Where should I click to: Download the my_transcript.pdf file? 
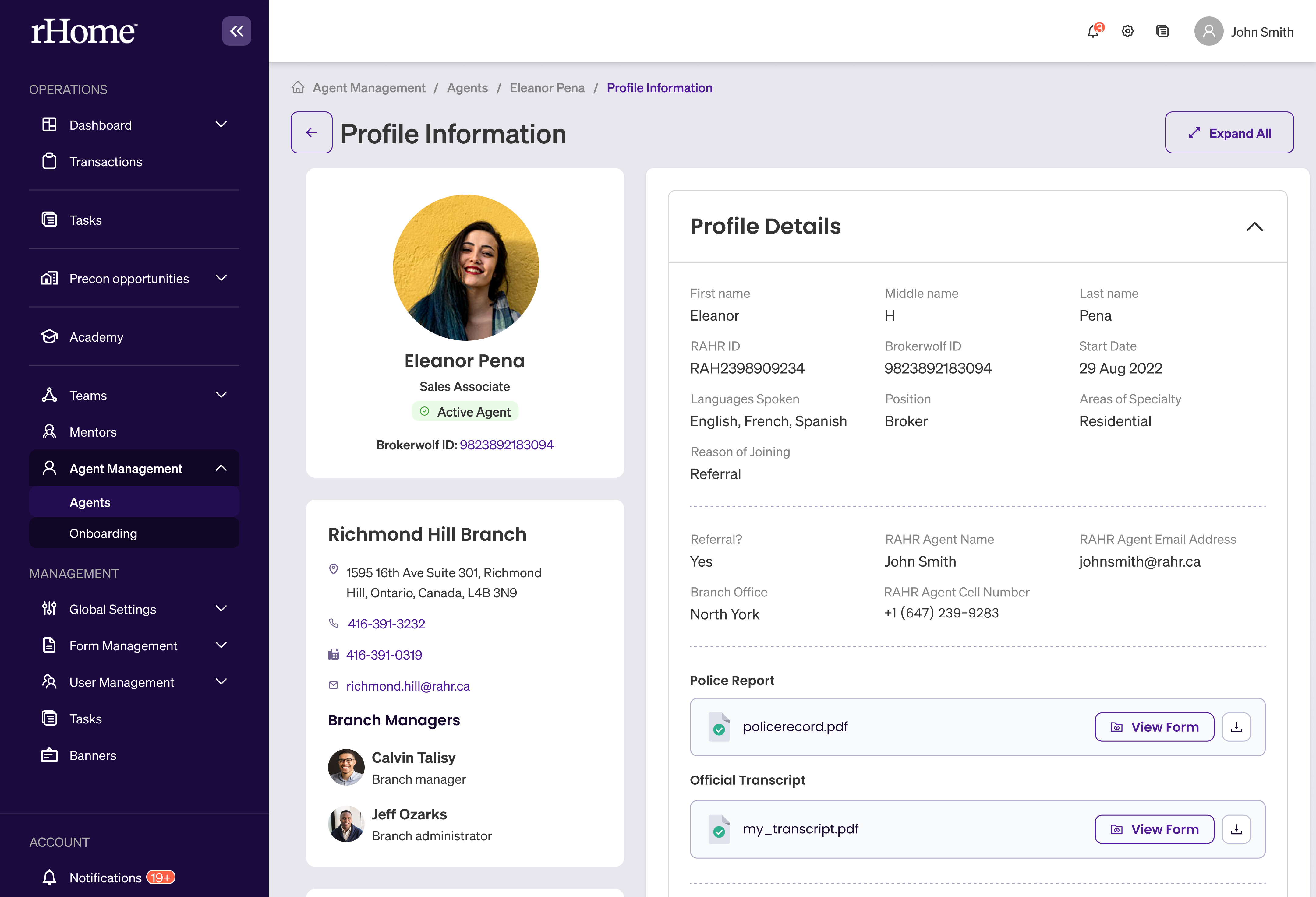pos(1236,829)
